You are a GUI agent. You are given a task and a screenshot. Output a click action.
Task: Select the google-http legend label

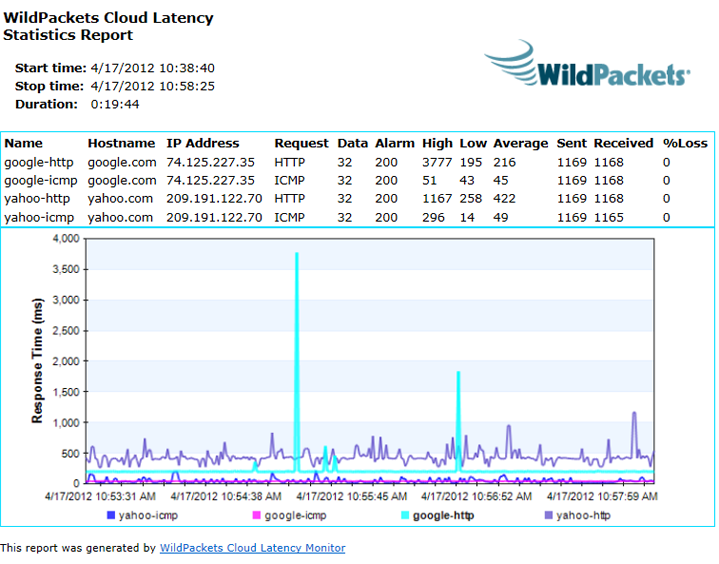click(x=443, y=515)
